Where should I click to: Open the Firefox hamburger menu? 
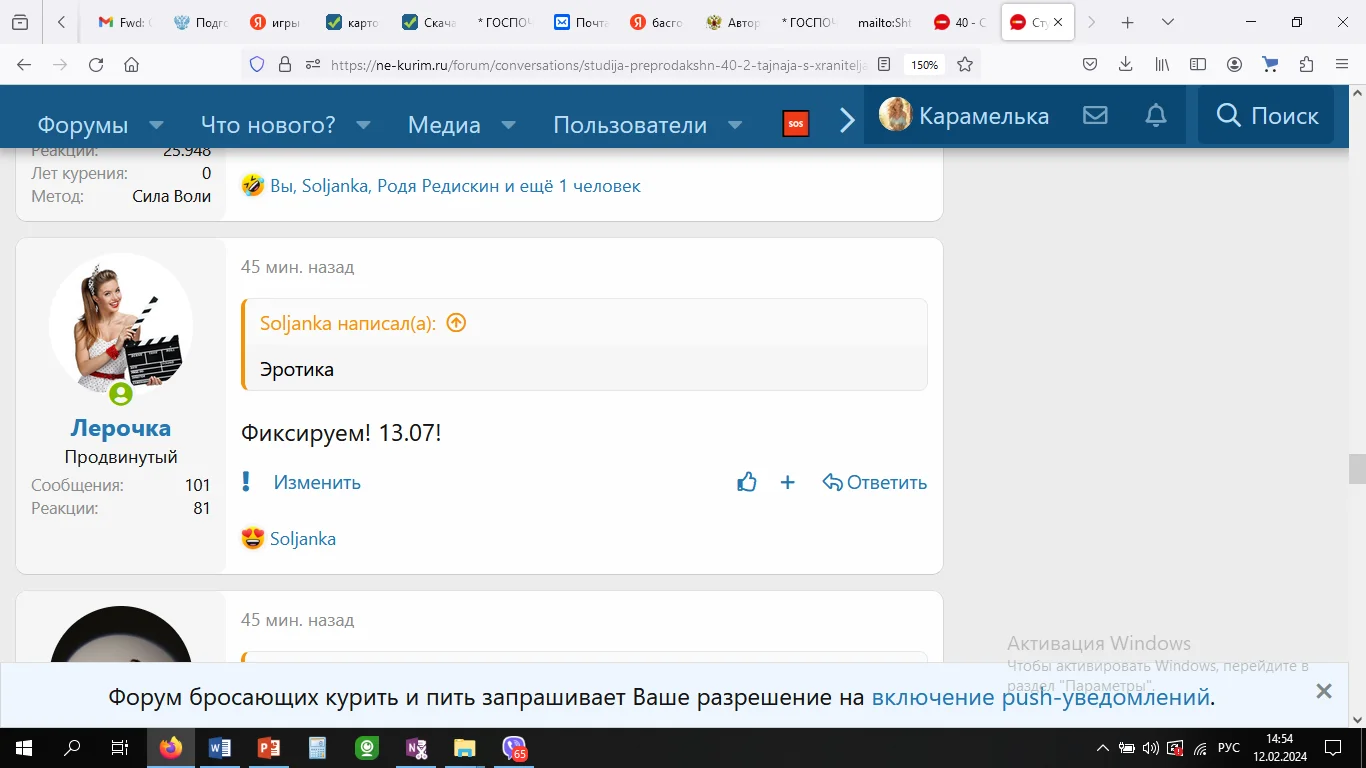[1343, 64]
